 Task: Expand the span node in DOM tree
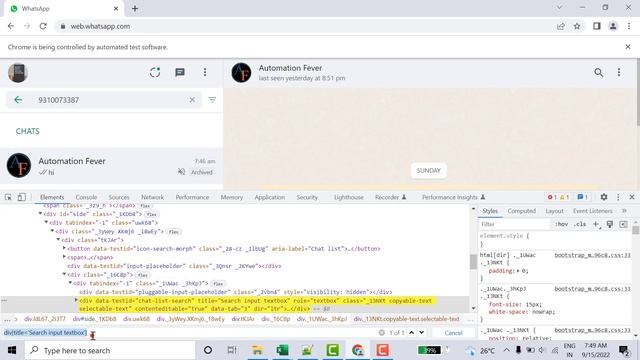tap(64, 257)
